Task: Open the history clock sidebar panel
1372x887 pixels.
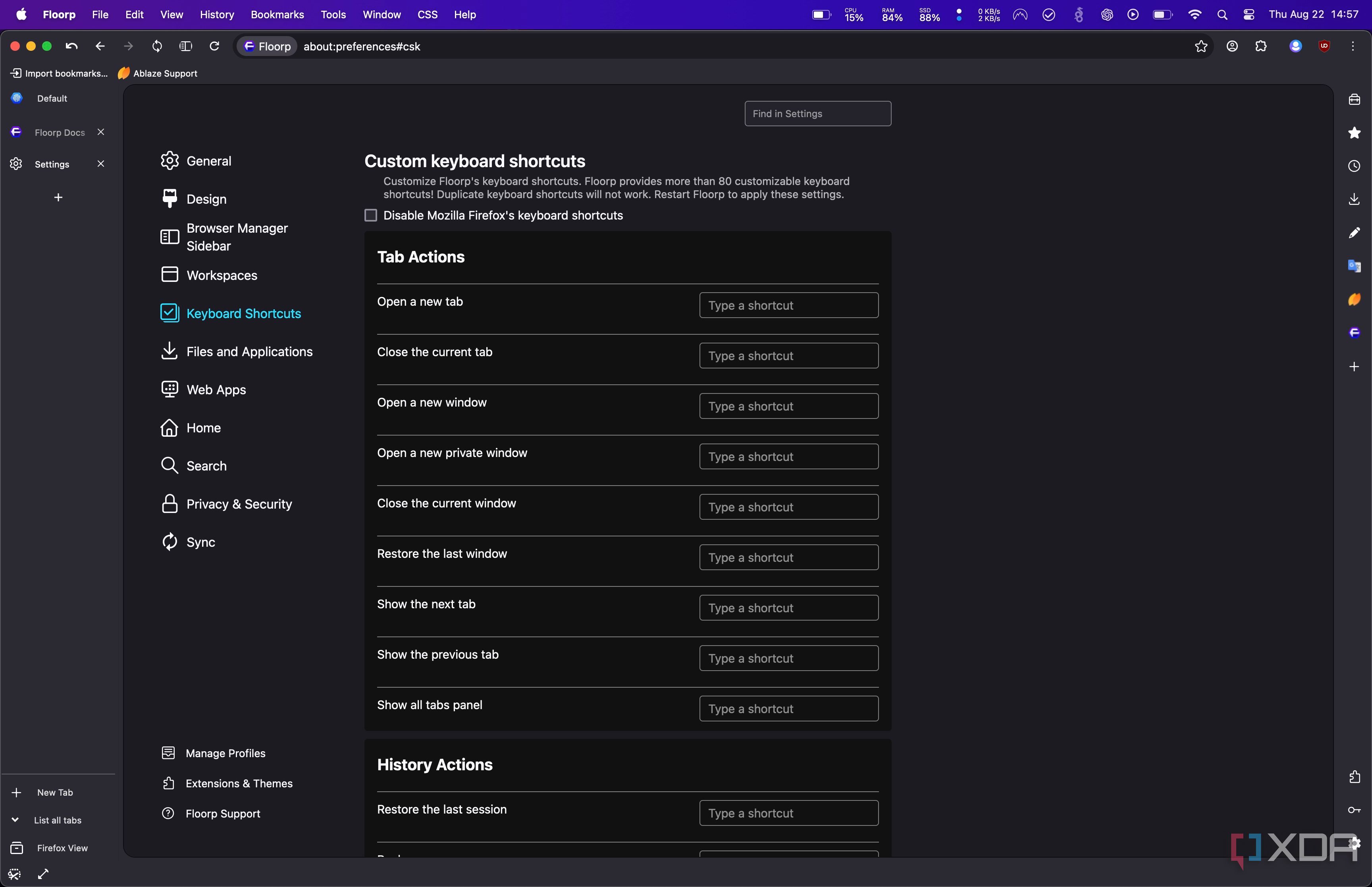Action: 1354,166
